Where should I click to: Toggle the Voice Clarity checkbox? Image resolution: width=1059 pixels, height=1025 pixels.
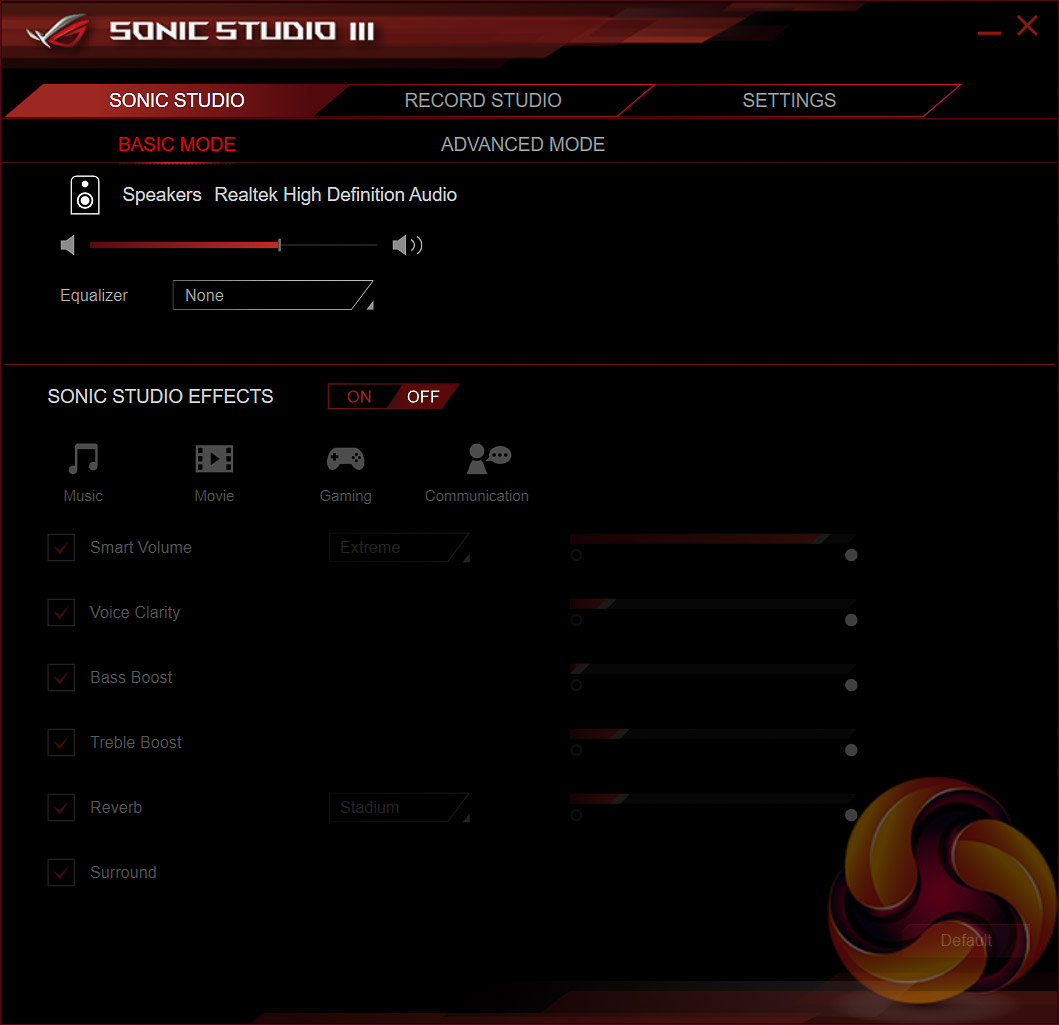pyautogui.click(x=61, y=612)
